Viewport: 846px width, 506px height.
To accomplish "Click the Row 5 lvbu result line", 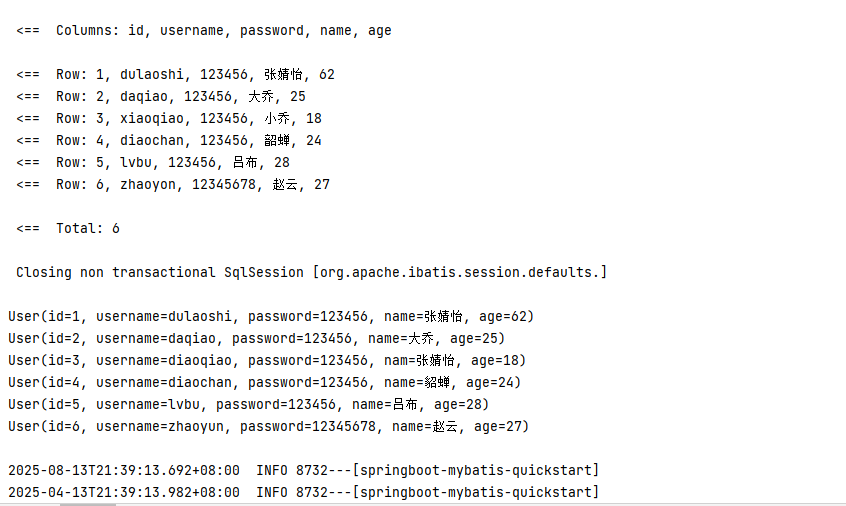I will pos(154,162).
